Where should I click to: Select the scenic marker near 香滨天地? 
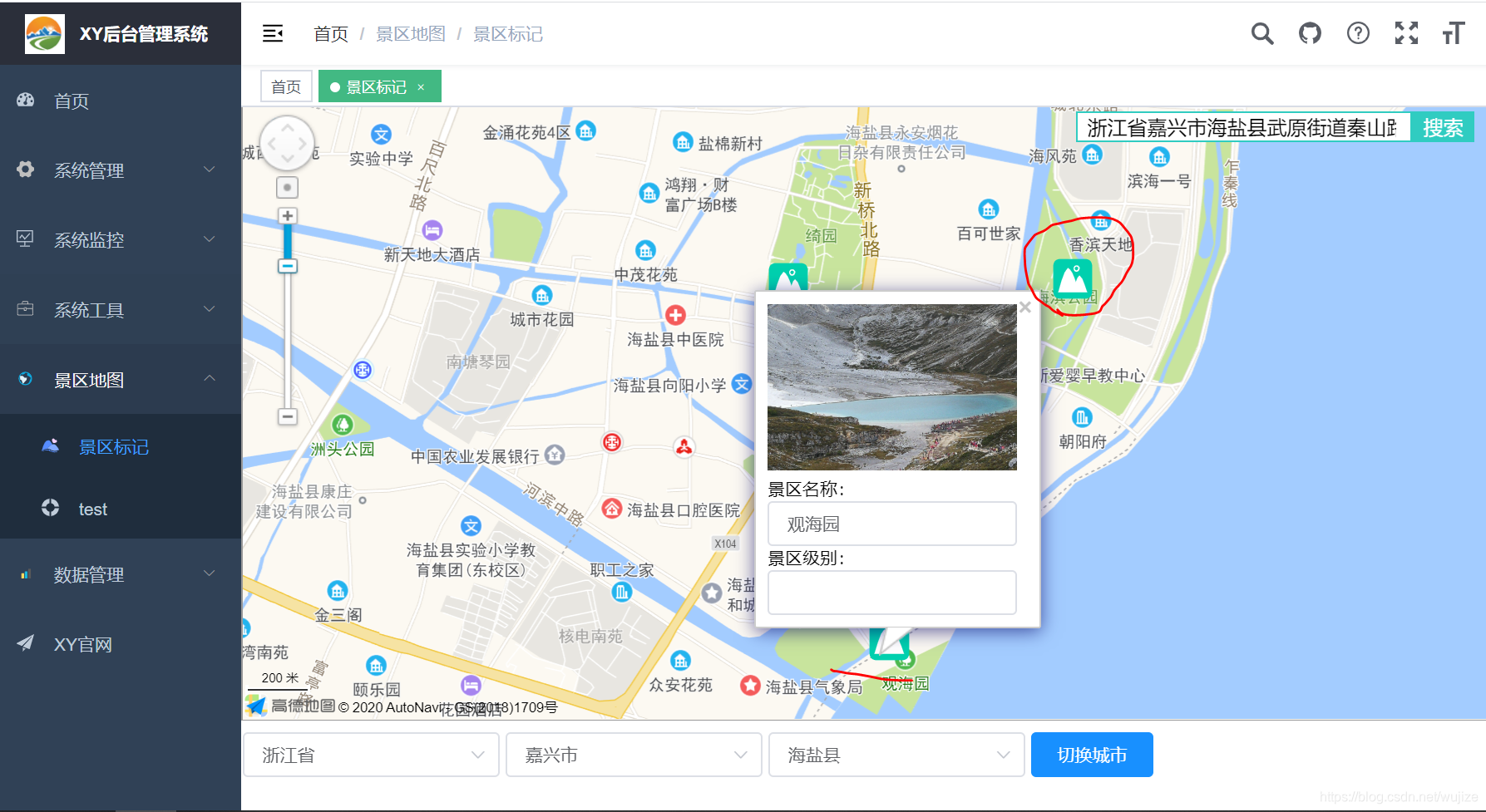(1073, 279)
